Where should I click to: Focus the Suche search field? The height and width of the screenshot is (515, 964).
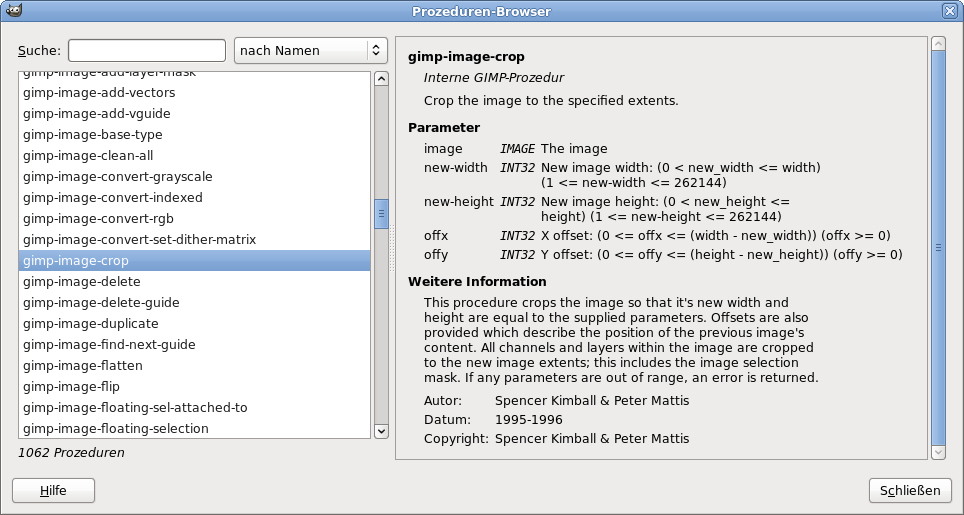pyautogui.click(x=147, y=50)
